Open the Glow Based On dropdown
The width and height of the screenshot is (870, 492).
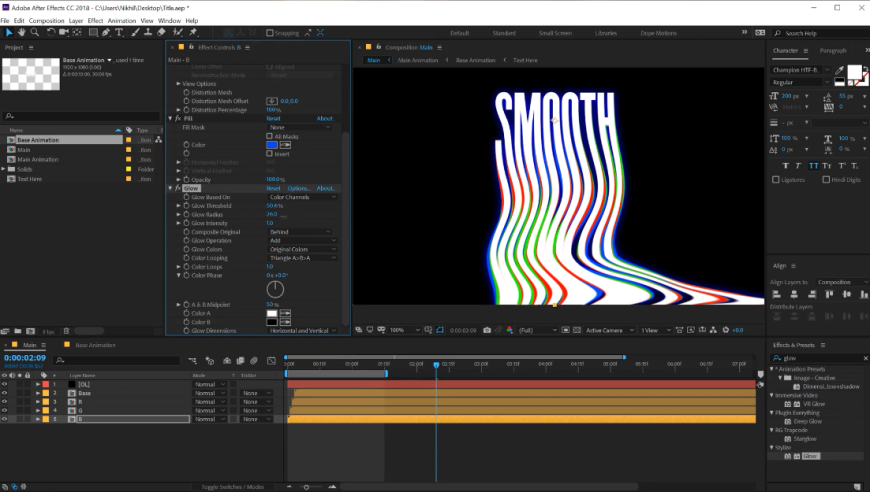(302, 197)
